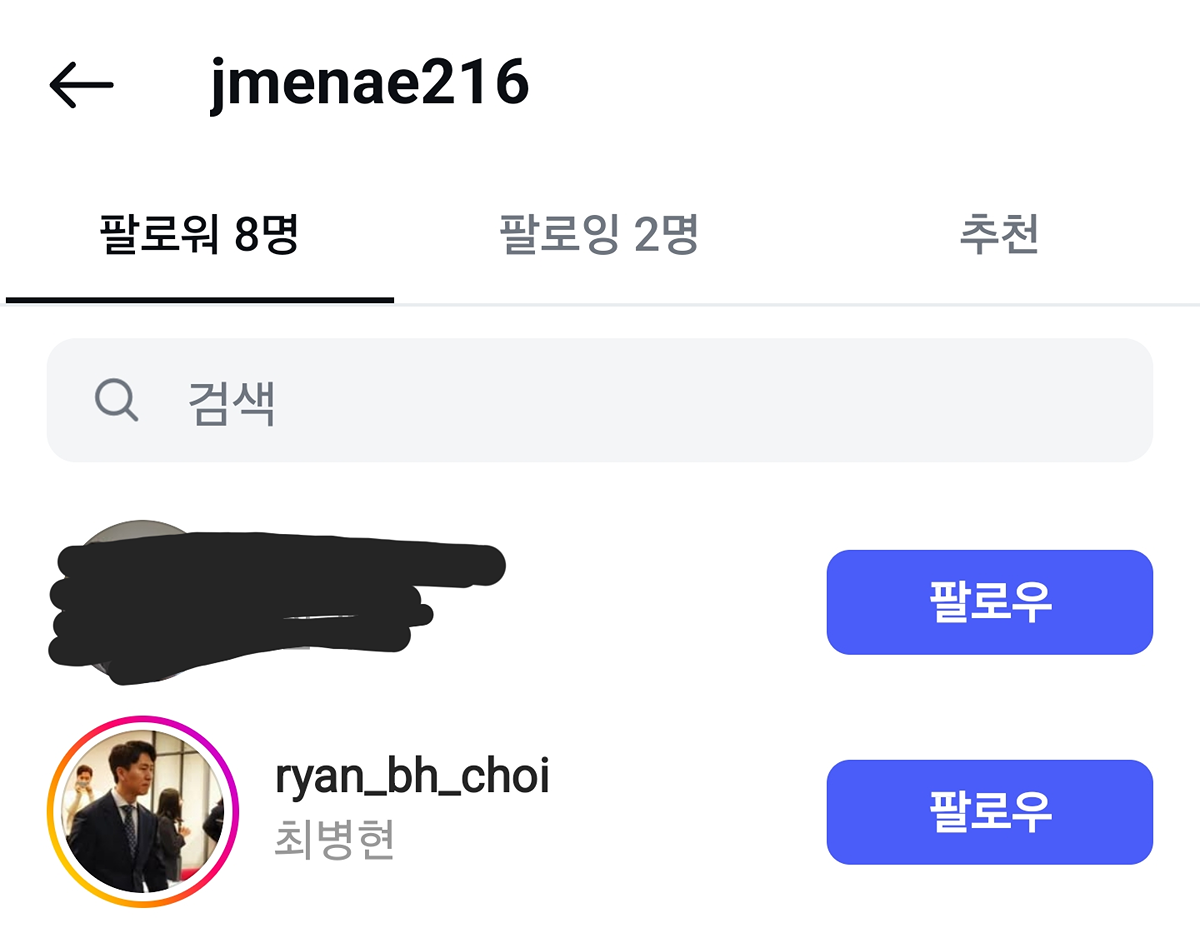Click the jmenae216 header title

click(x=369, y=84)
